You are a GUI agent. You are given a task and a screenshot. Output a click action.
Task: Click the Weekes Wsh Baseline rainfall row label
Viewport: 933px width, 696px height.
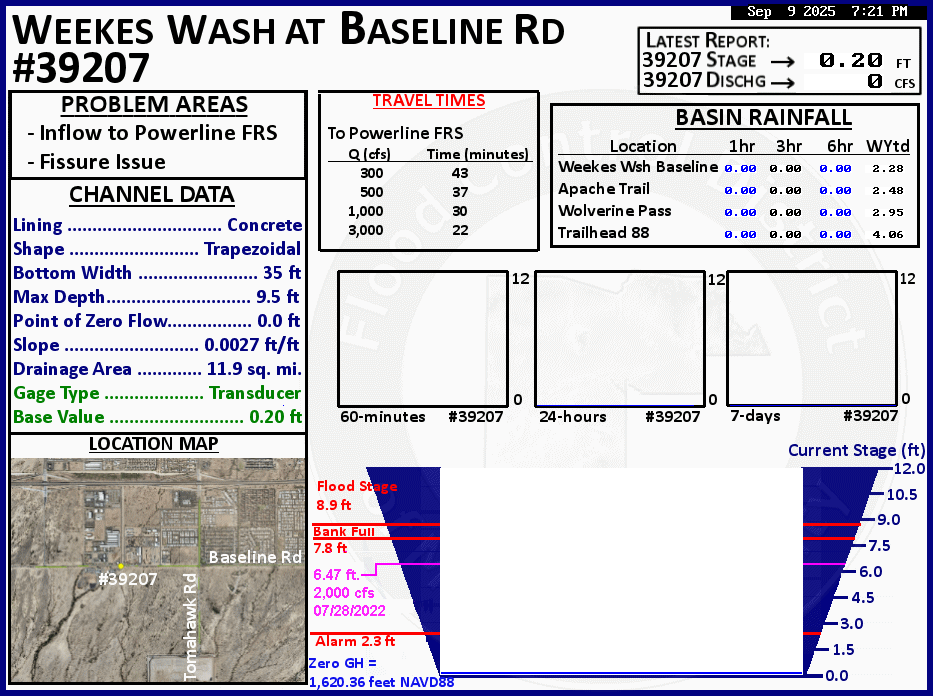click(x=638, y=167)
